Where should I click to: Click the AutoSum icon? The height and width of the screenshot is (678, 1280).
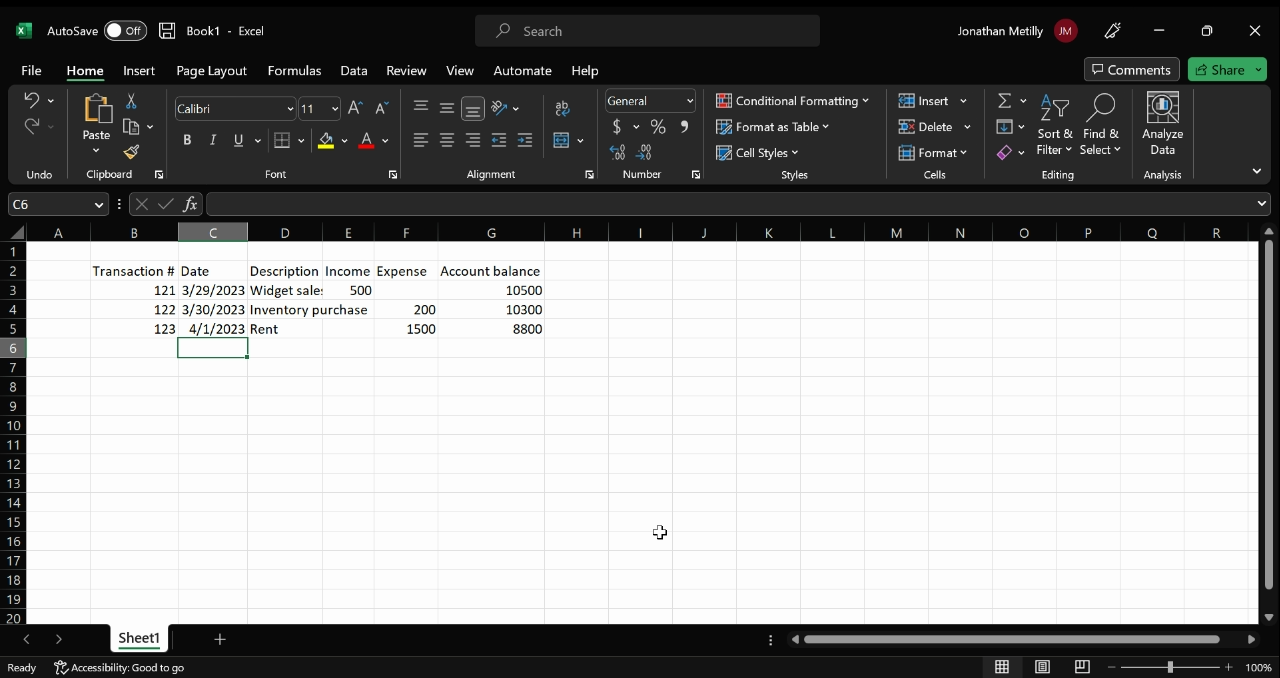[1003, 100]
